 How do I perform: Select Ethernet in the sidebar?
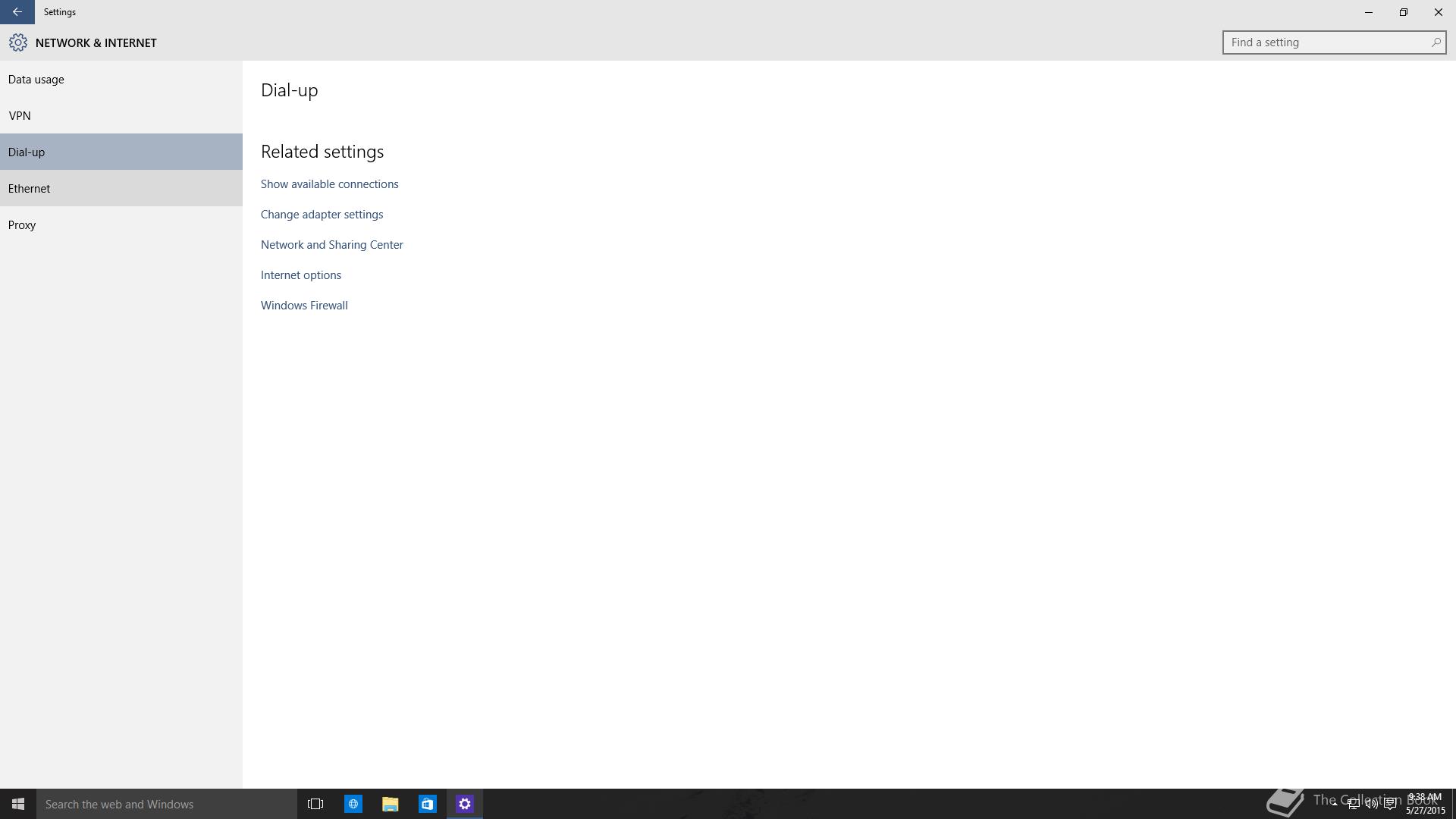point(30,189)
